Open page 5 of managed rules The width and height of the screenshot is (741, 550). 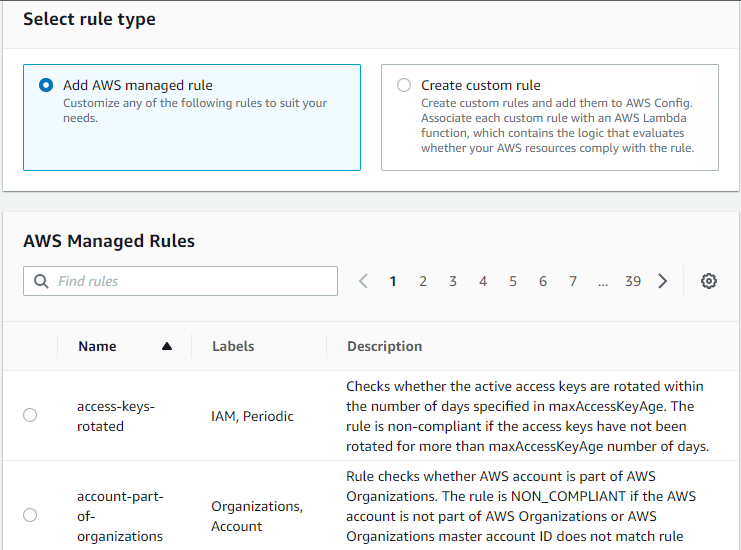[x=513, y=281]
